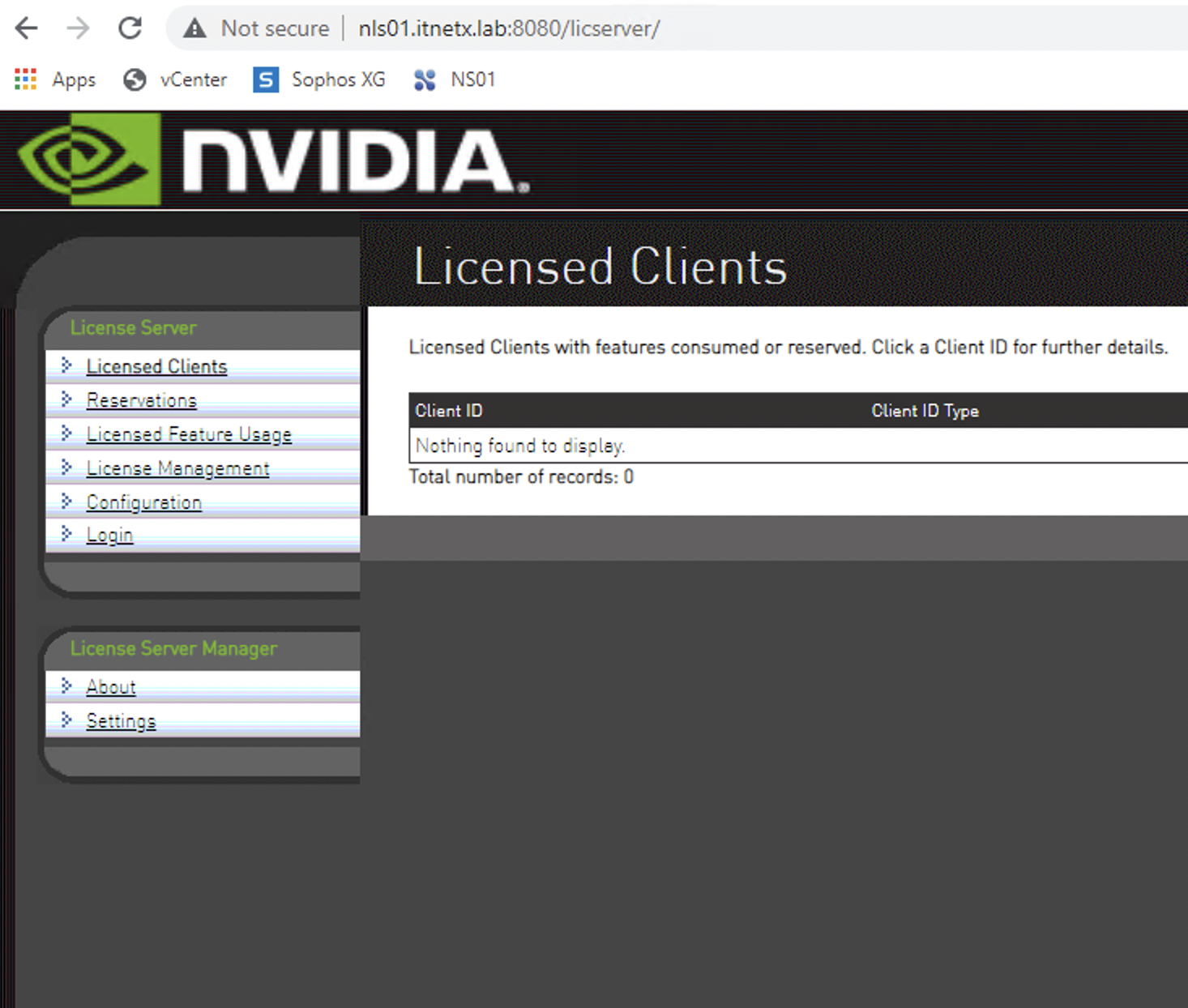Click the arrow icon beside License Management
The image size is (1188, 1008).
click(66, 468)
